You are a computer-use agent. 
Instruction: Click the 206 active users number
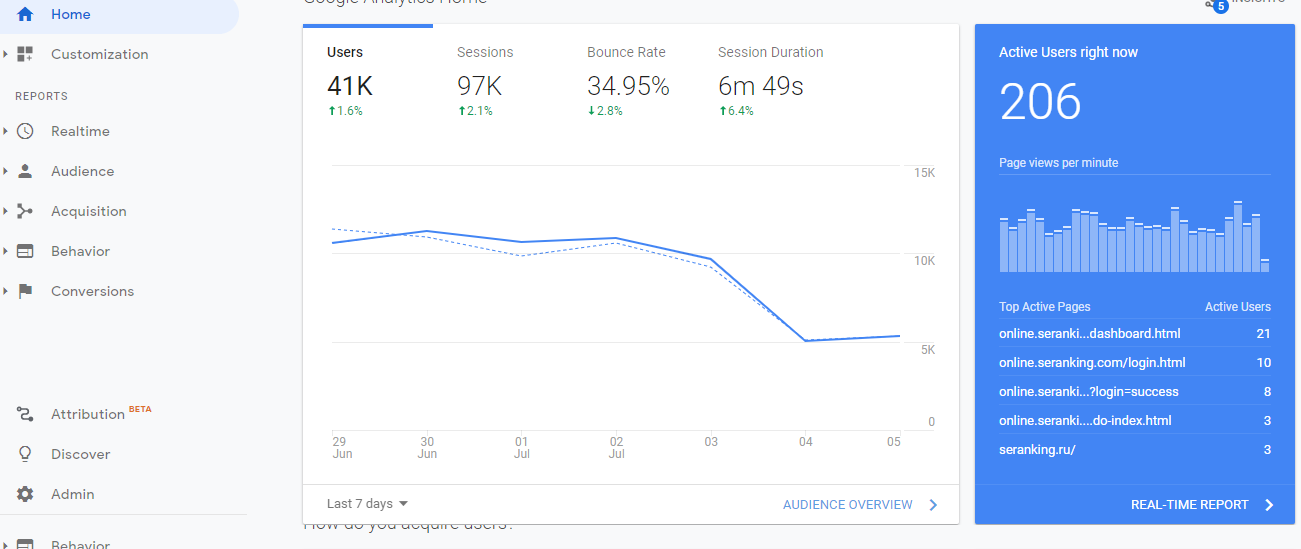(x=1040, y=102)
